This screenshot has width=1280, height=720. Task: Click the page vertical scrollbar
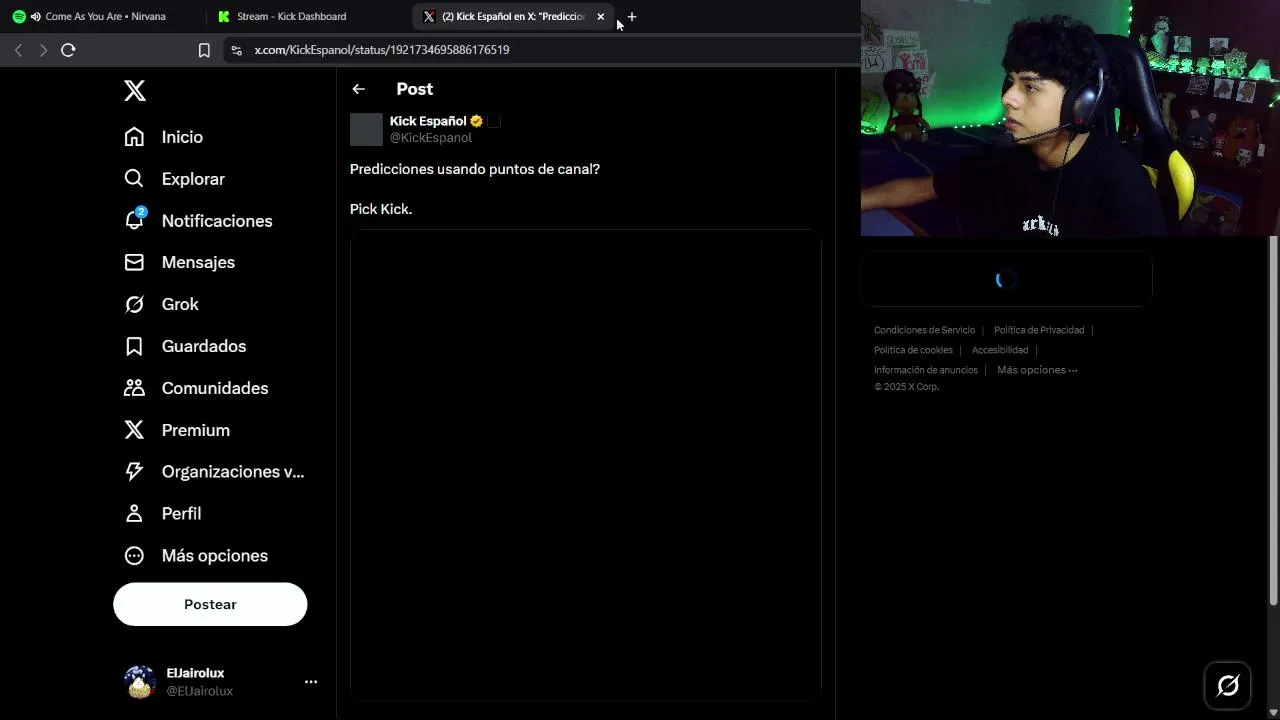click(1273, 420)
